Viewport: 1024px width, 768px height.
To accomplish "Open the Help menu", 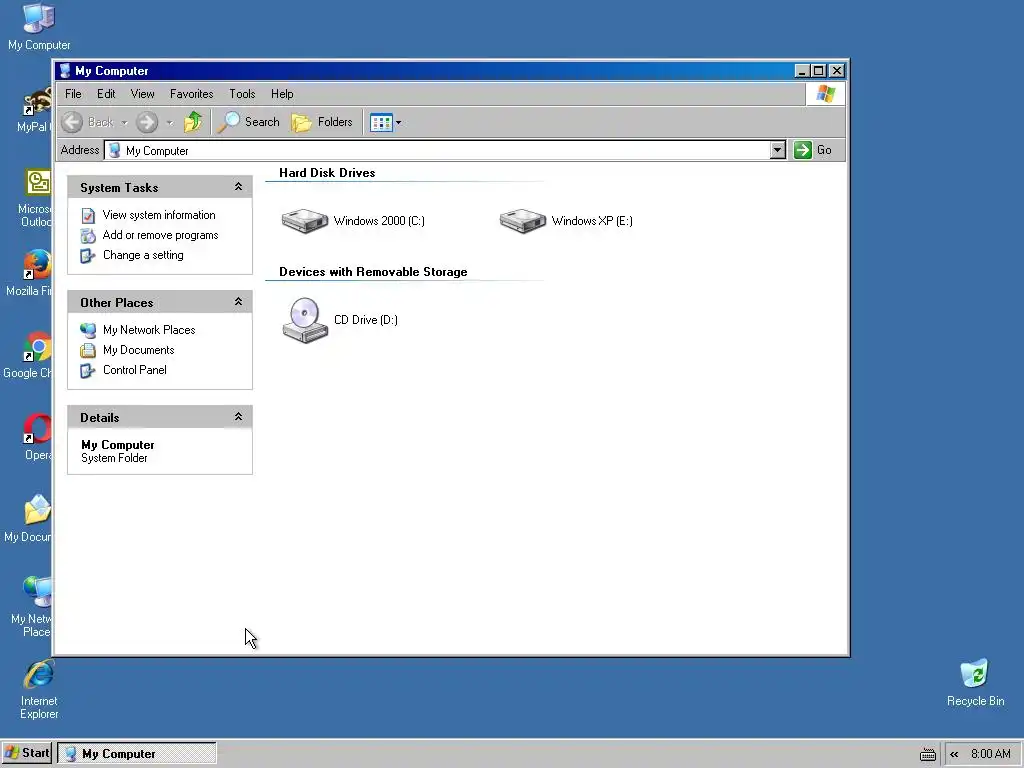I will (x=282, y=94).
